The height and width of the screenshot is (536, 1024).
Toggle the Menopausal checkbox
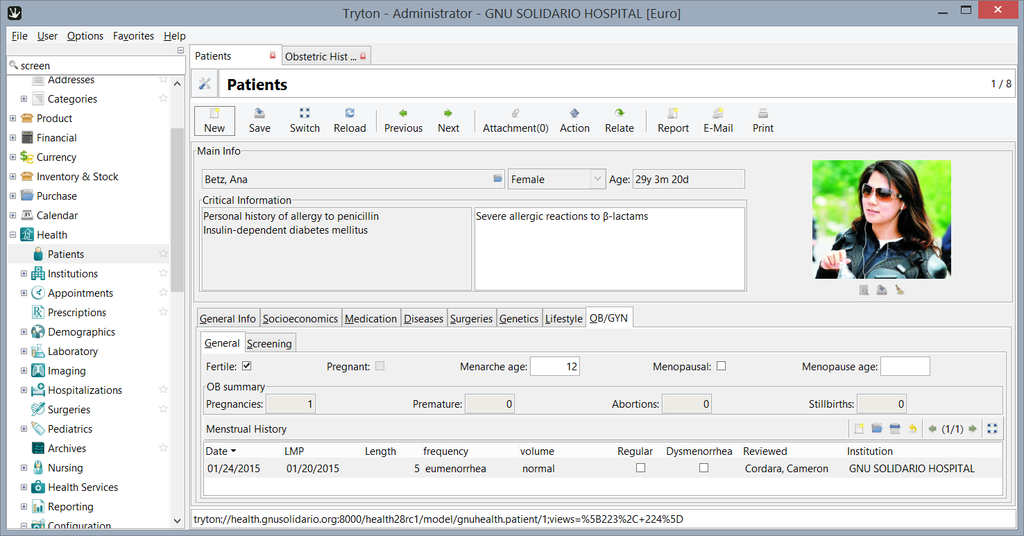[x=721, y=367]
